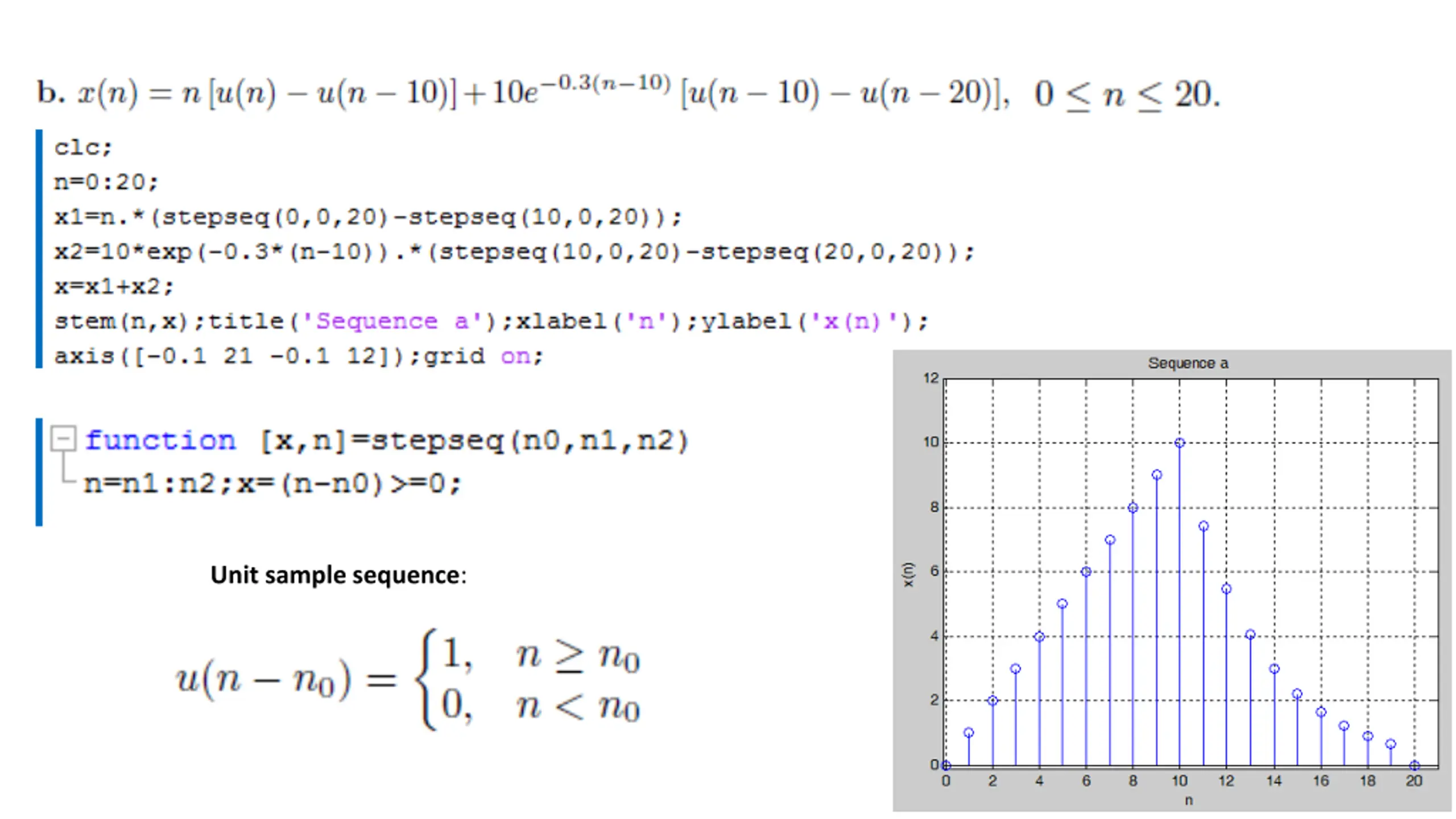Click the 'function [x,n]=stepseq(n0,n1,n2)' line
1456x819 pixels.
tap(387, 441)
